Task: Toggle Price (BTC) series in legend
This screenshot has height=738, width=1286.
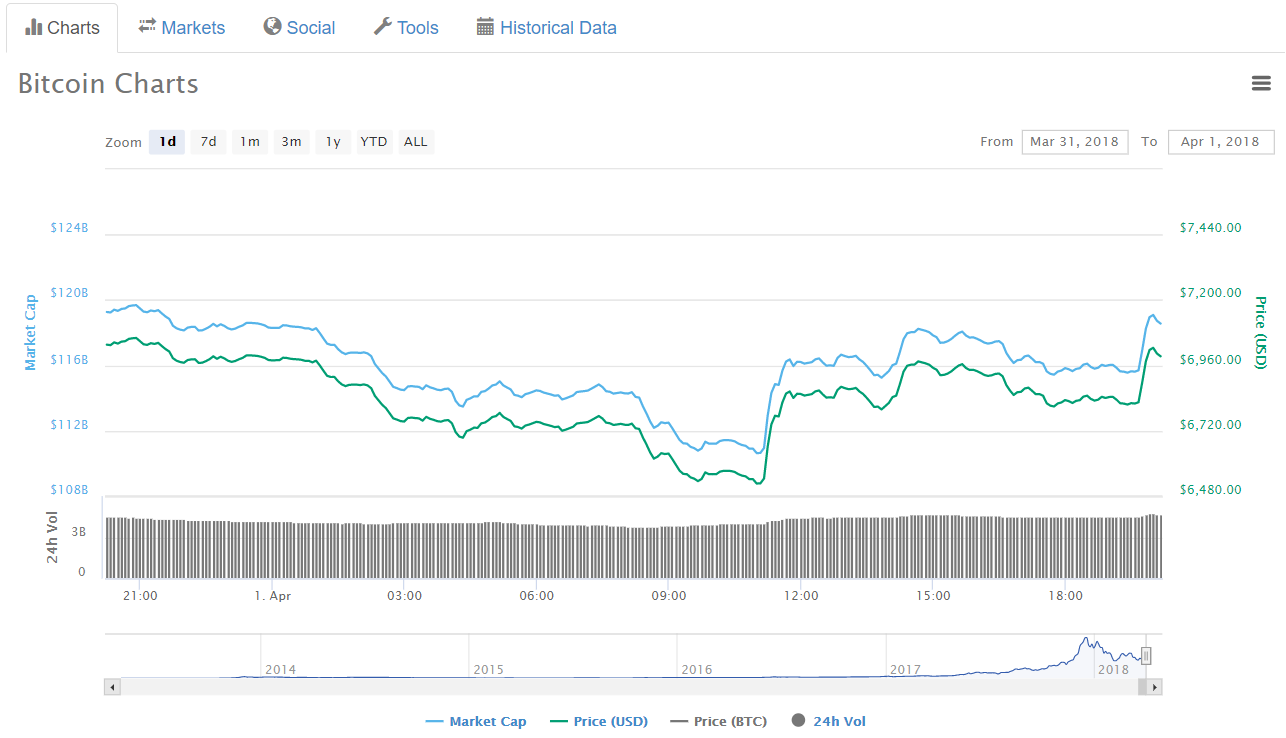Action: (721, 721)
